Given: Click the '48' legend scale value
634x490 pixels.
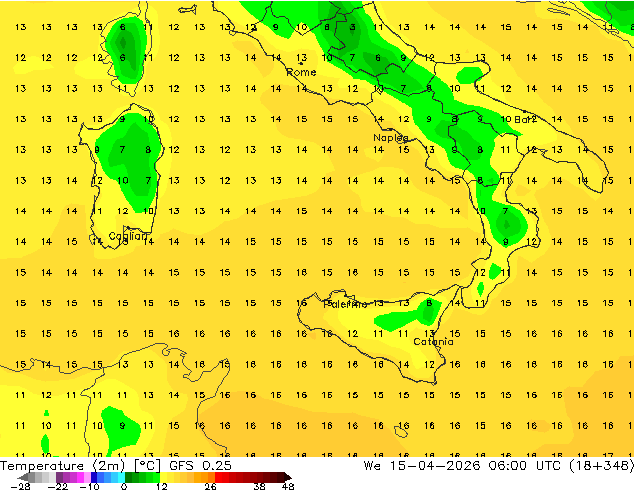Looking at the screenshot, I should click(288, 486).
